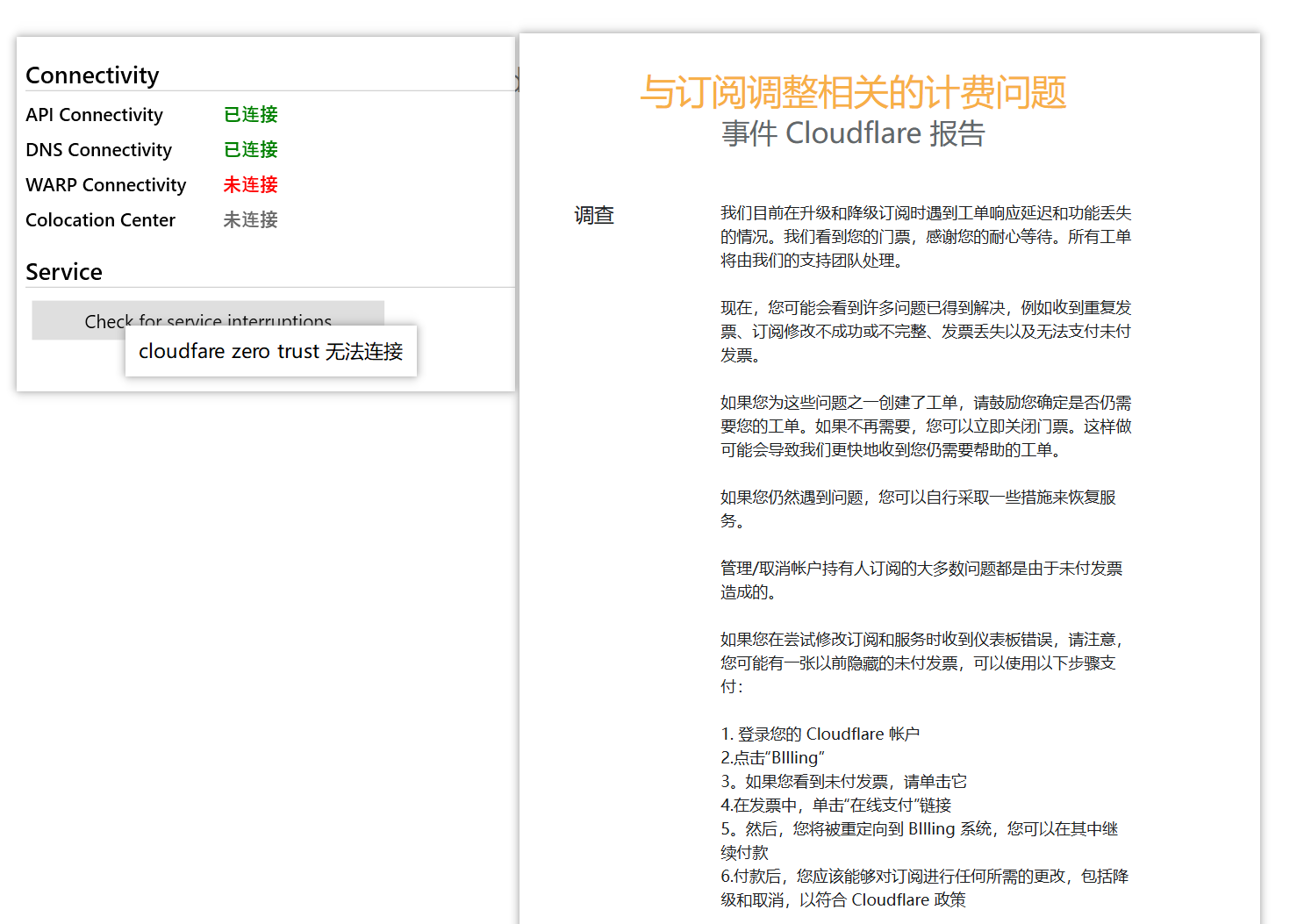Select the Colocation Center label
The image size is (1304, 924).
(x=100, y=220)
